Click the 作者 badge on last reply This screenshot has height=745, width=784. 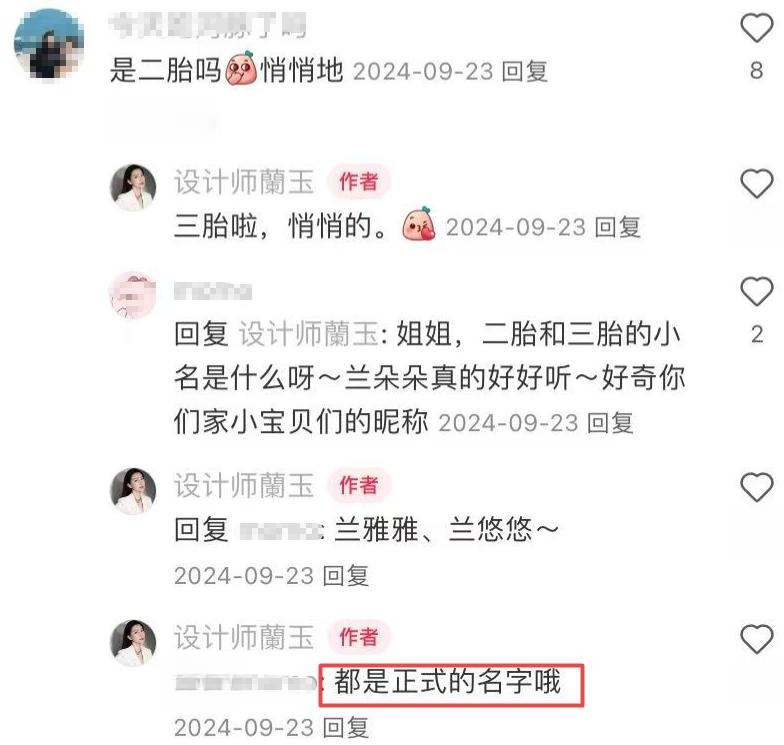pos(358,637)
